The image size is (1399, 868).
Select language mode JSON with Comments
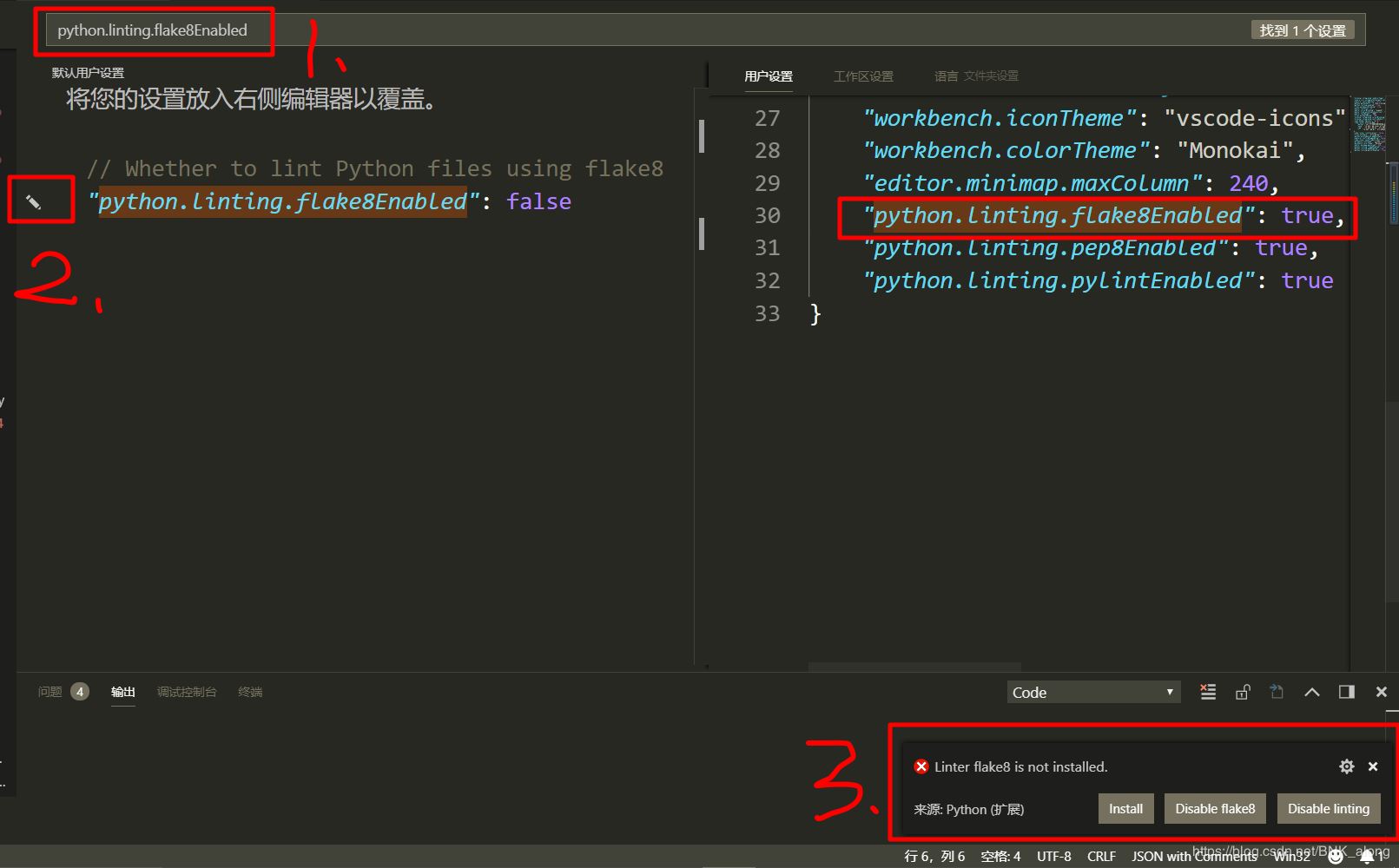coord(1194,857)
